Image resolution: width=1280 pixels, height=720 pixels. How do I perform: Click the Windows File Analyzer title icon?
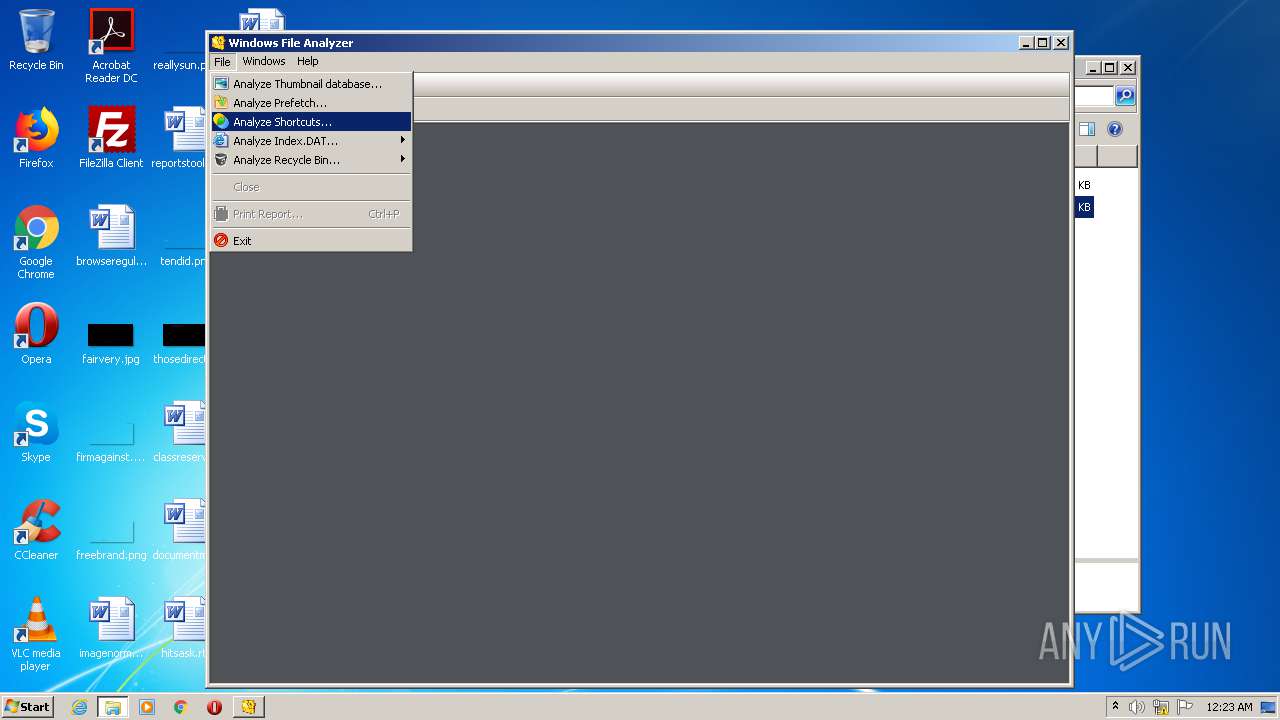(x=218, y=43)
